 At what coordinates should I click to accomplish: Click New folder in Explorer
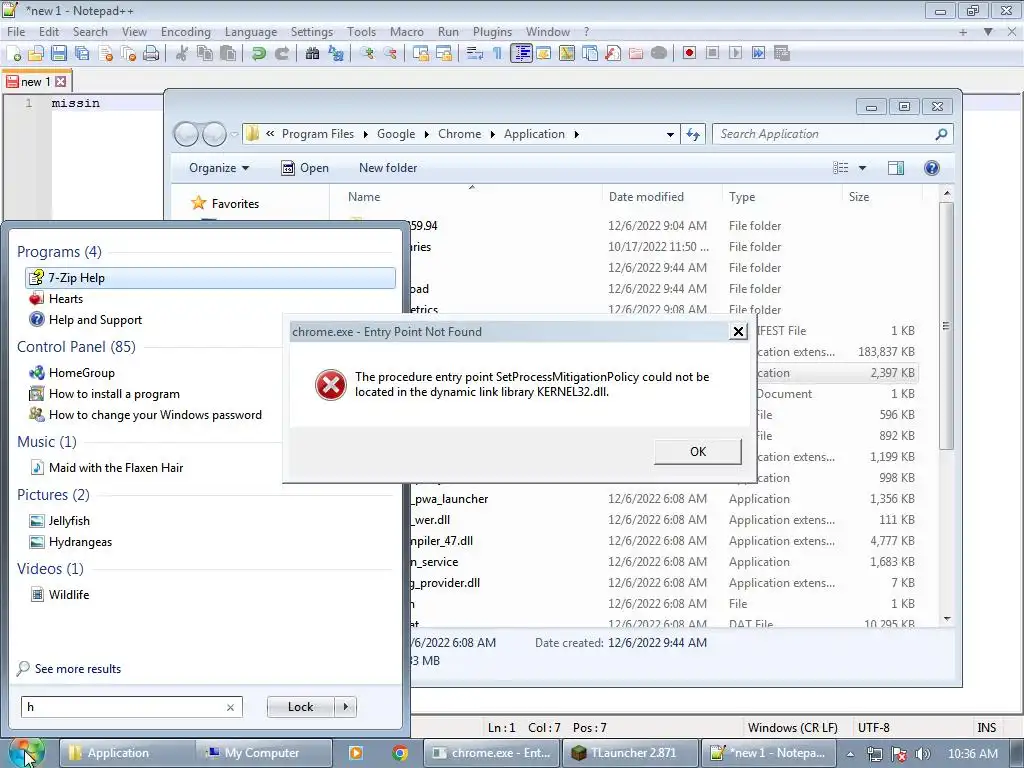[x=388, y=168]
